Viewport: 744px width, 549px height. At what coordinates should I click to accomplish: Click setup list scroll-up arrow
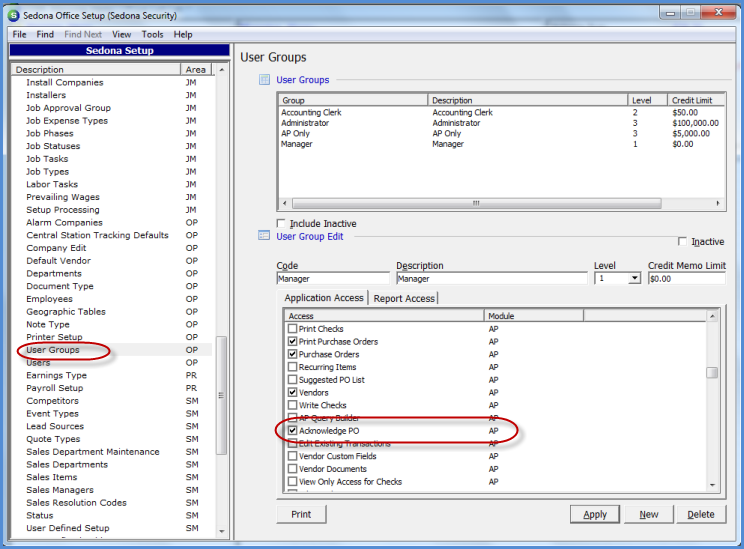(x=221, y=69)
